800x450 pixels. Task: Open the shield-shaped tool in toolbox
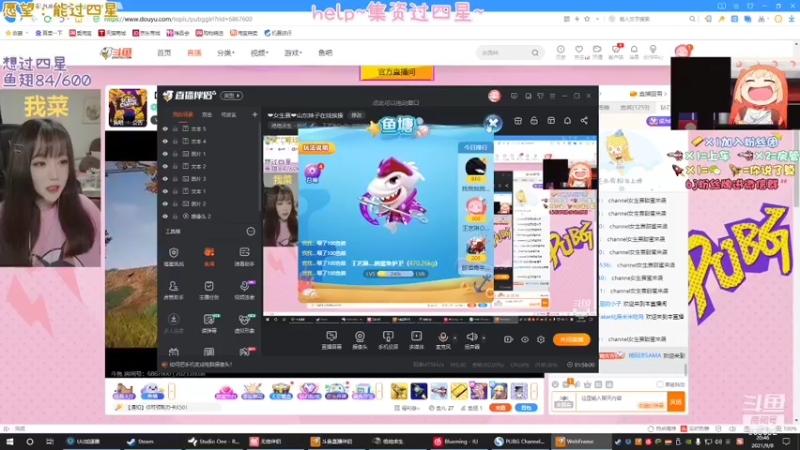click(x=173, y=256)
